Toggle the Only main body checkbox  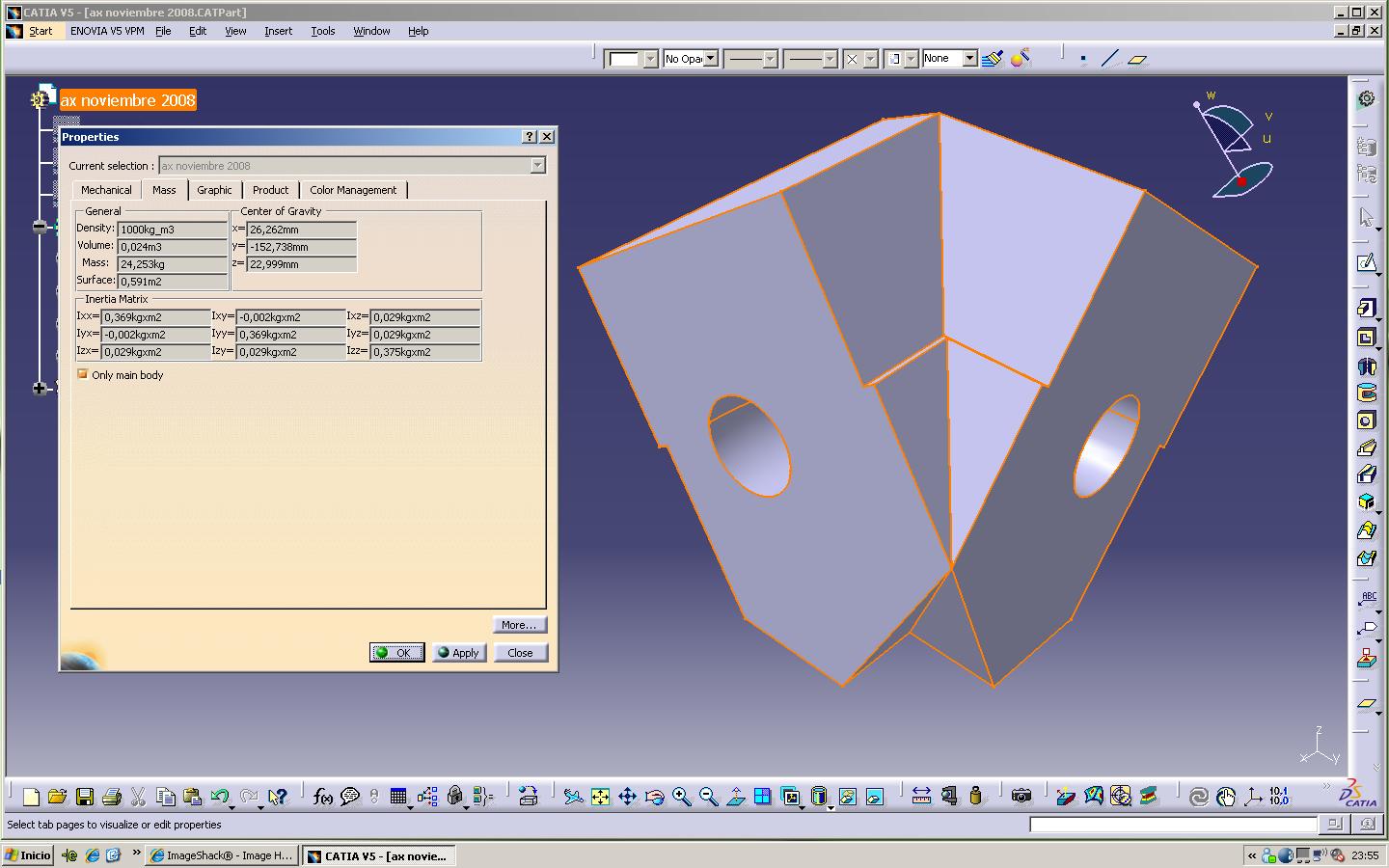[x=83, y=374]
